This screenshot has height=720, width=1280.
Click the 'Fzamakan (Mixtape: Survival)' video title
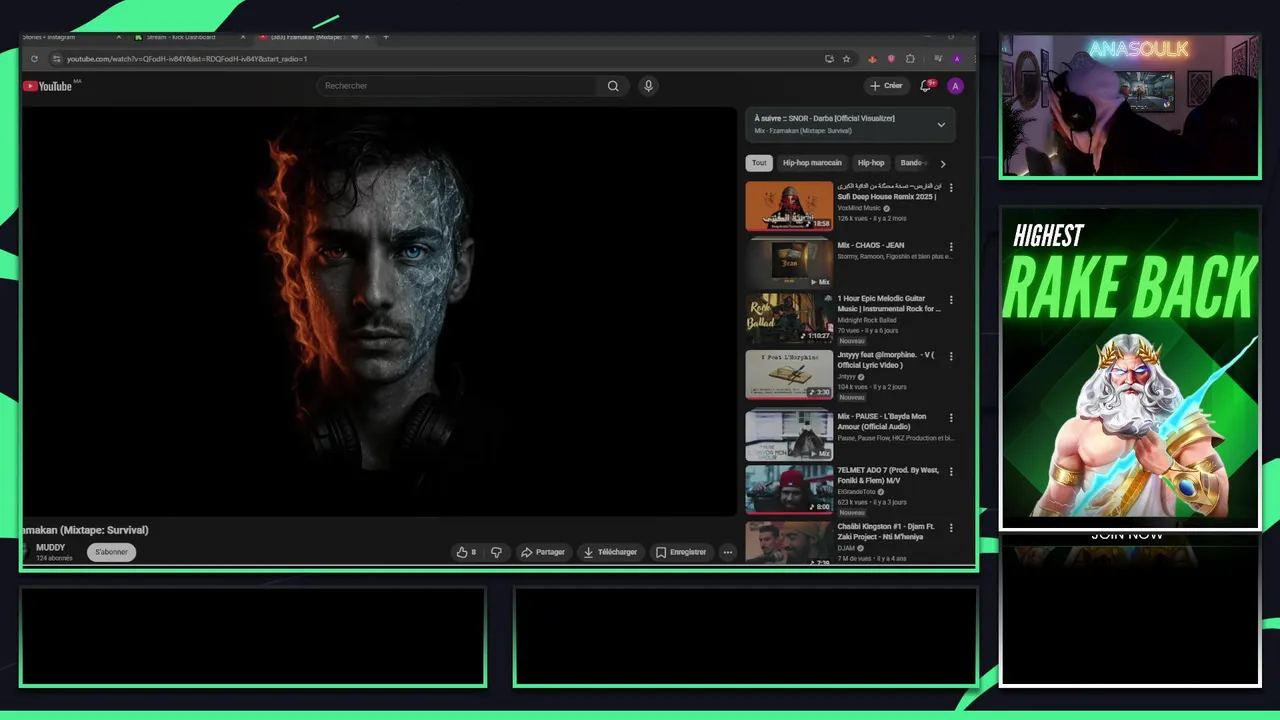pyautogui.click(x=85, y=530)
